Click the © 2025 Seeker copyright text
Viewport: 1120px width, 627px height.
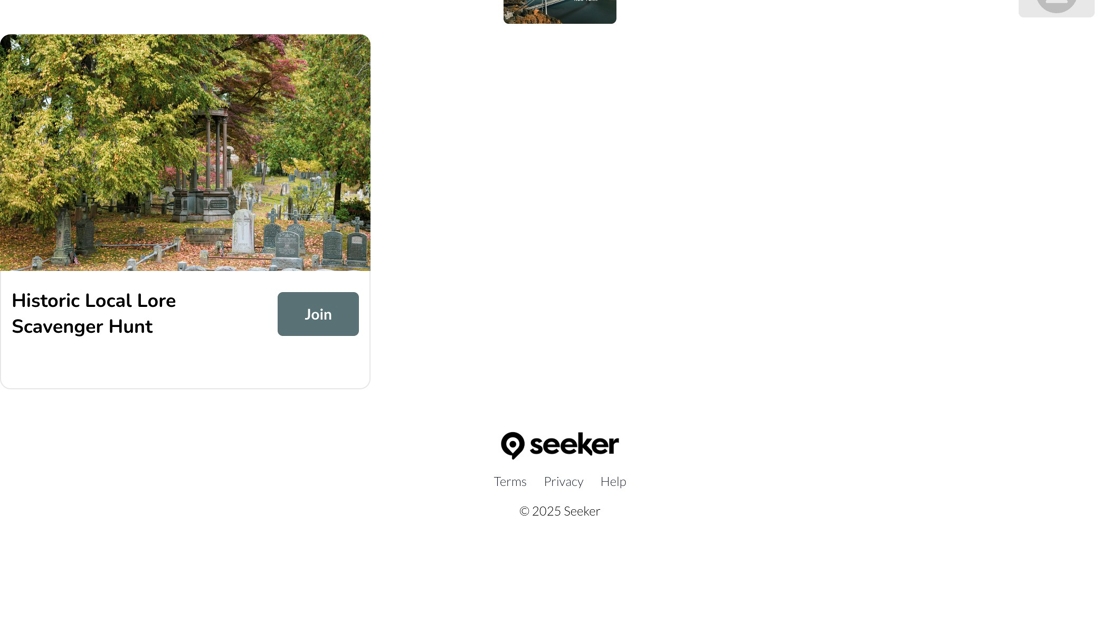(x=560, y=511)
